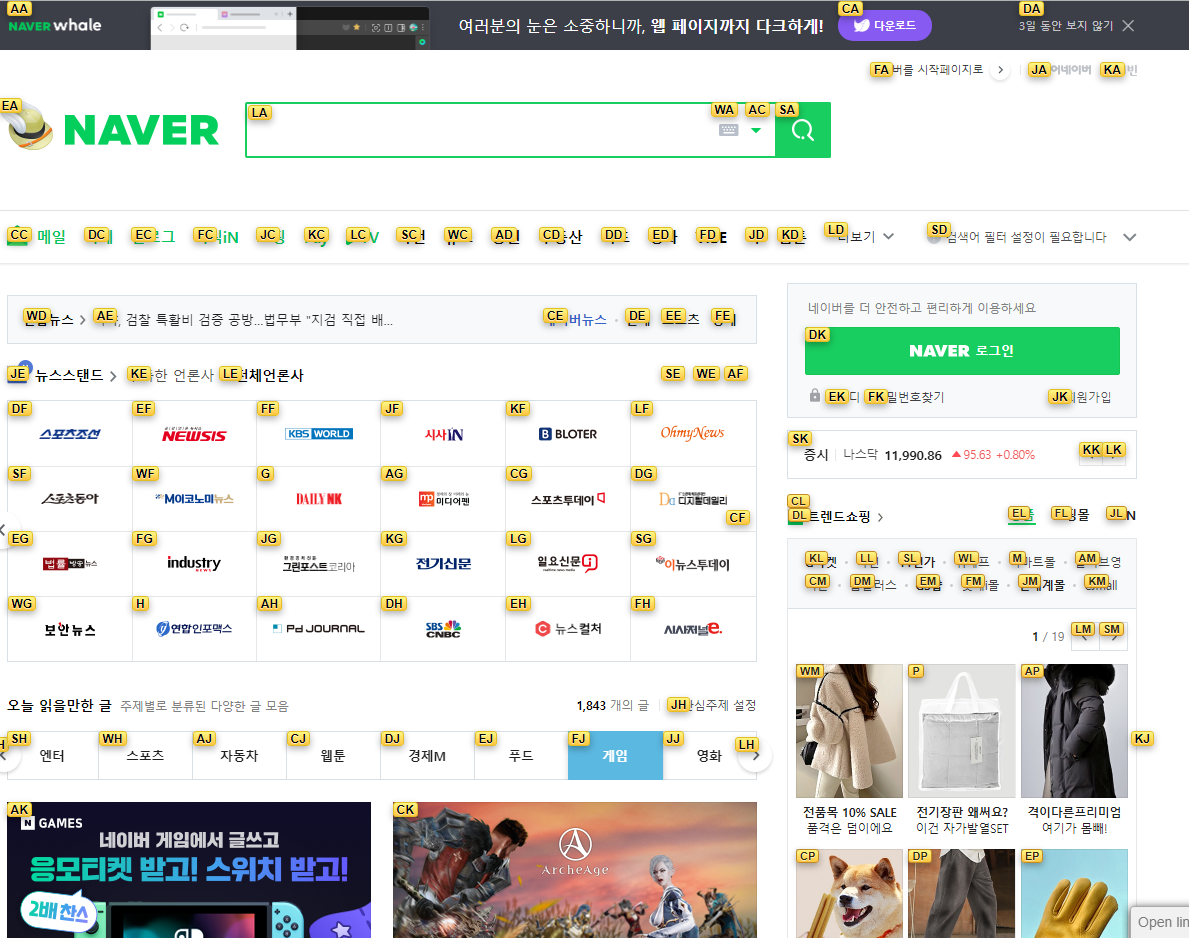Open the BLOTER press logo
This screenshot has width=1189, height=938.
tap(568, 434)
